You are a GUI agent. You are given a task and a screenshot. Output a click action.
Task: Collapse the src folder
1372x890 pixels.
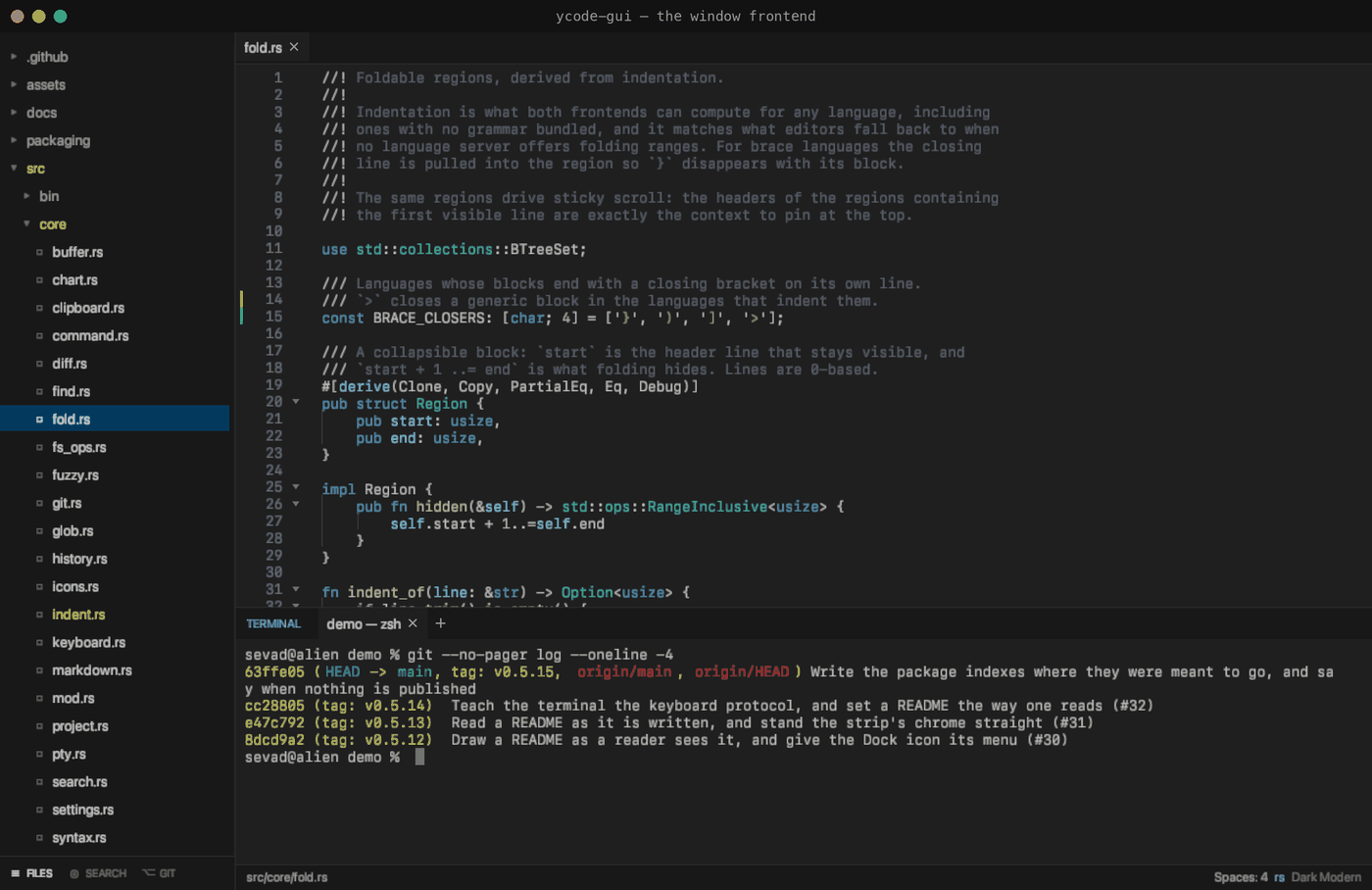pyautogui.click(x=14, y=169)
